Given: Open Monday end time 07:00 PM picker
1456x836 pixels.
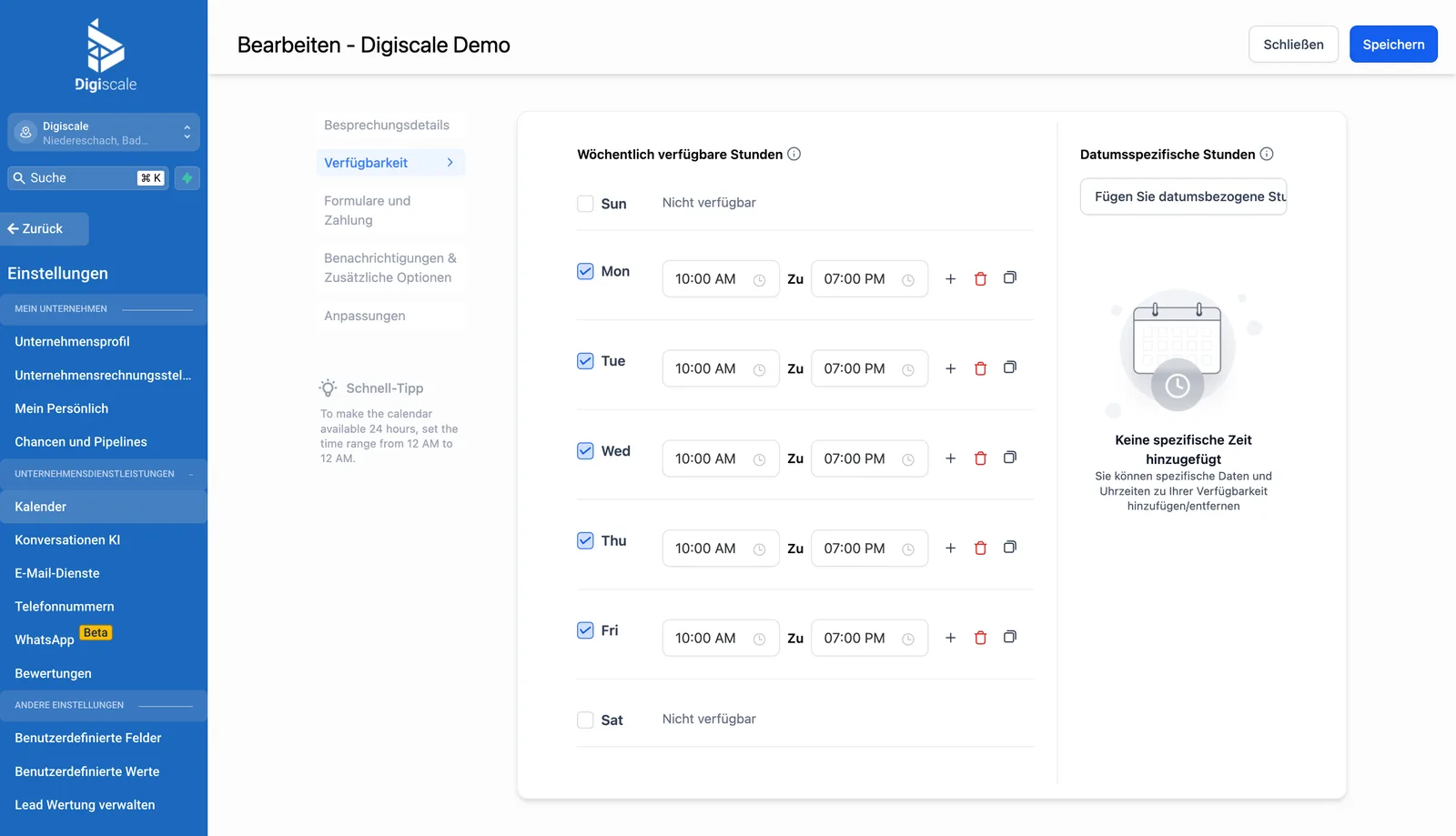Looking at the screenshot, I should (869, 279).
